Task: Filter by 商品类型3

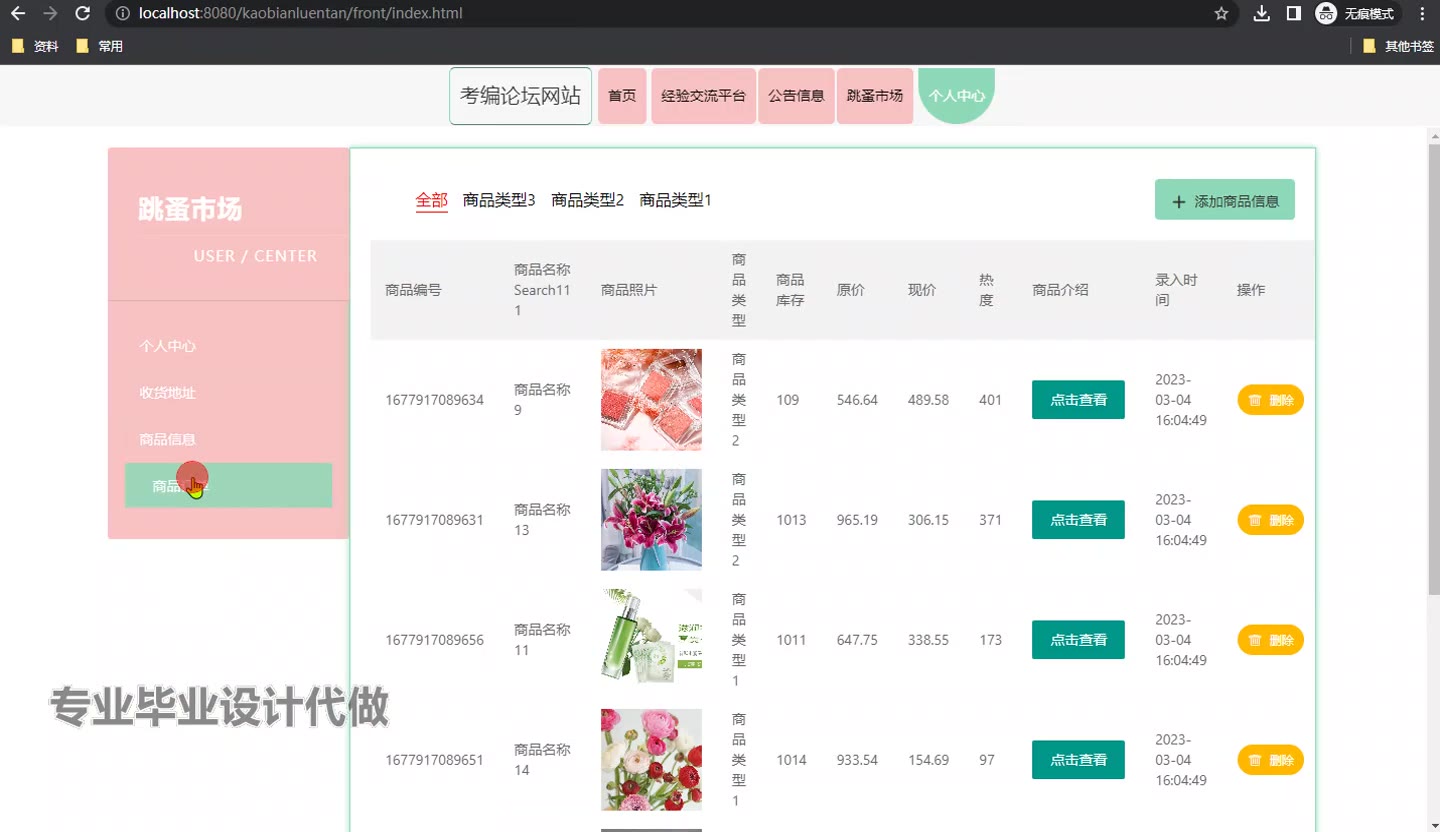Action: coord(499,200)
